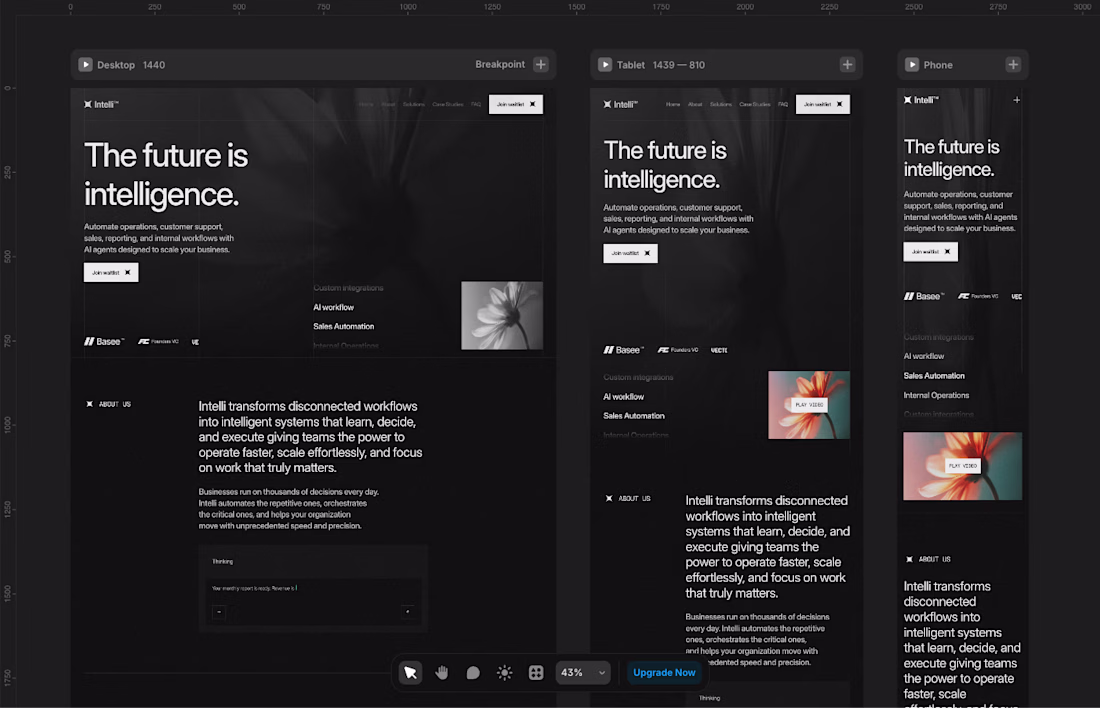Select grayscale flower thumbnail in Desktop frame
This screenshot has height=708, width=1100.
502,315
